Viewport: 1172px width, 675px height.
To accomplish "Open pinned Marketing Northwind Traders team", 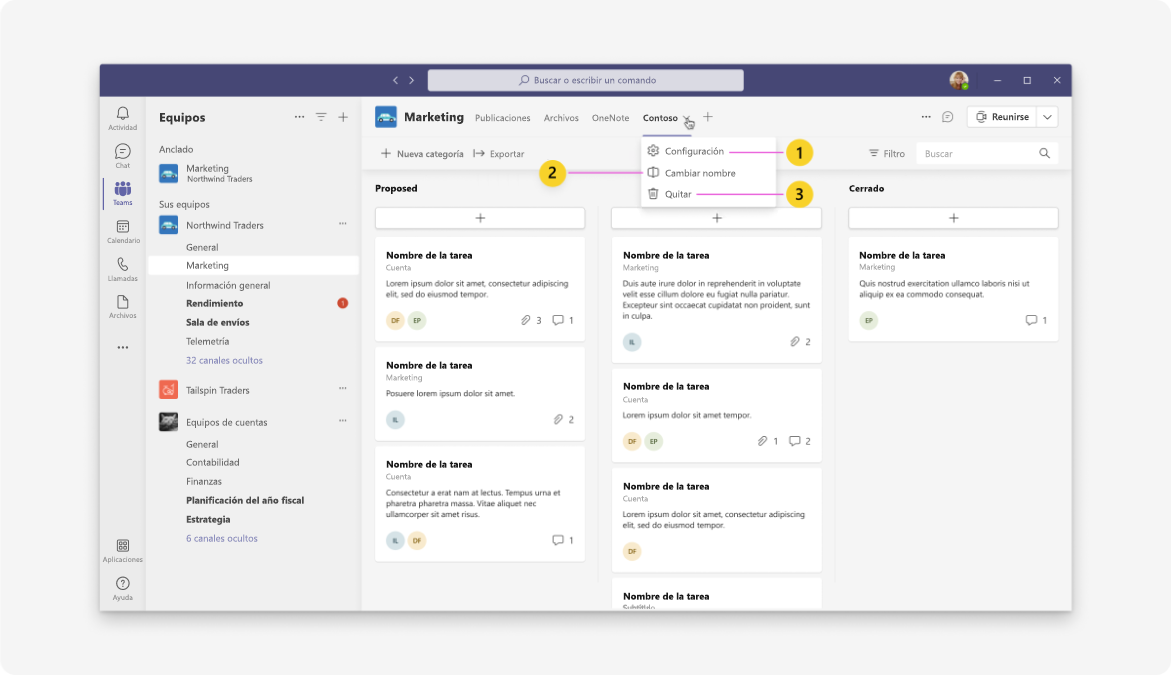I will click(253, 173).
